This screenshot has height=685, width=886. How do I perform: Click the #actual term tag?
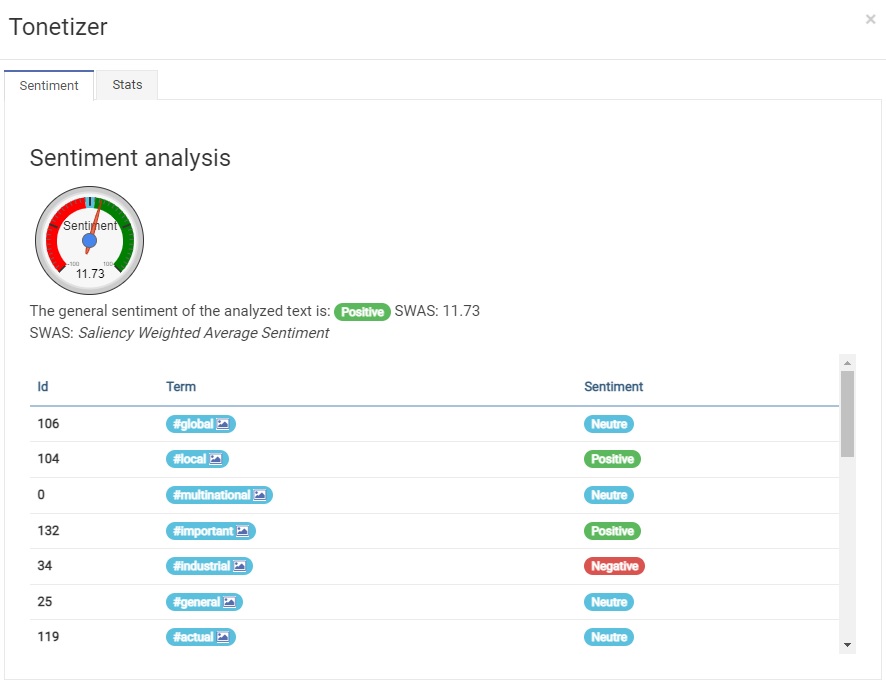[x=201, y=637]
